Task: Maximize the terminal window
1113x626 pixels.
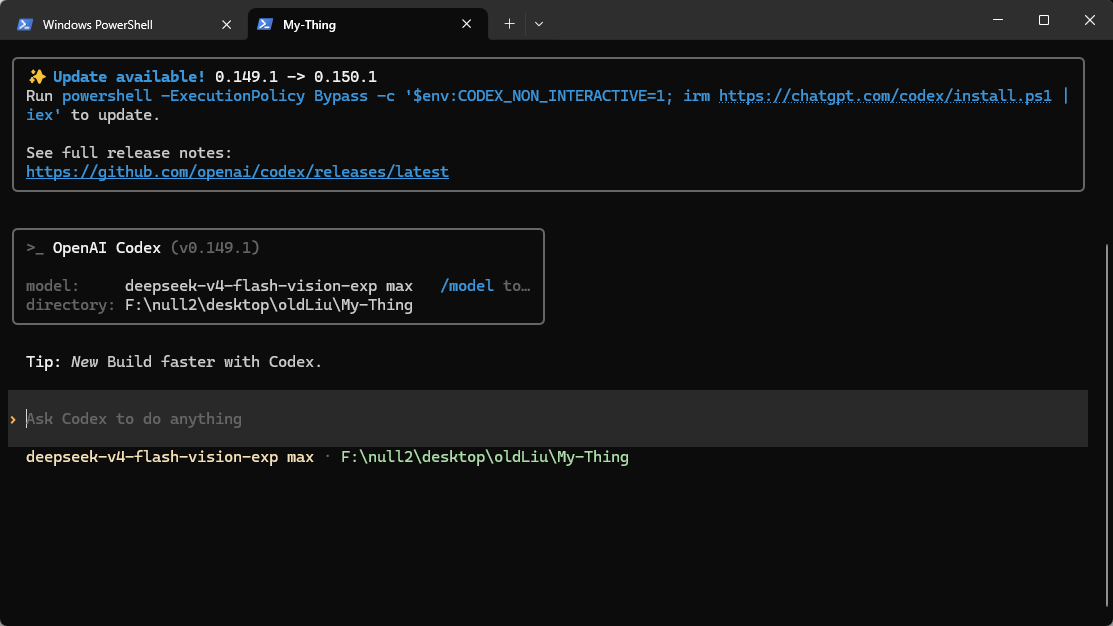Action: [x=1043, y=21]
